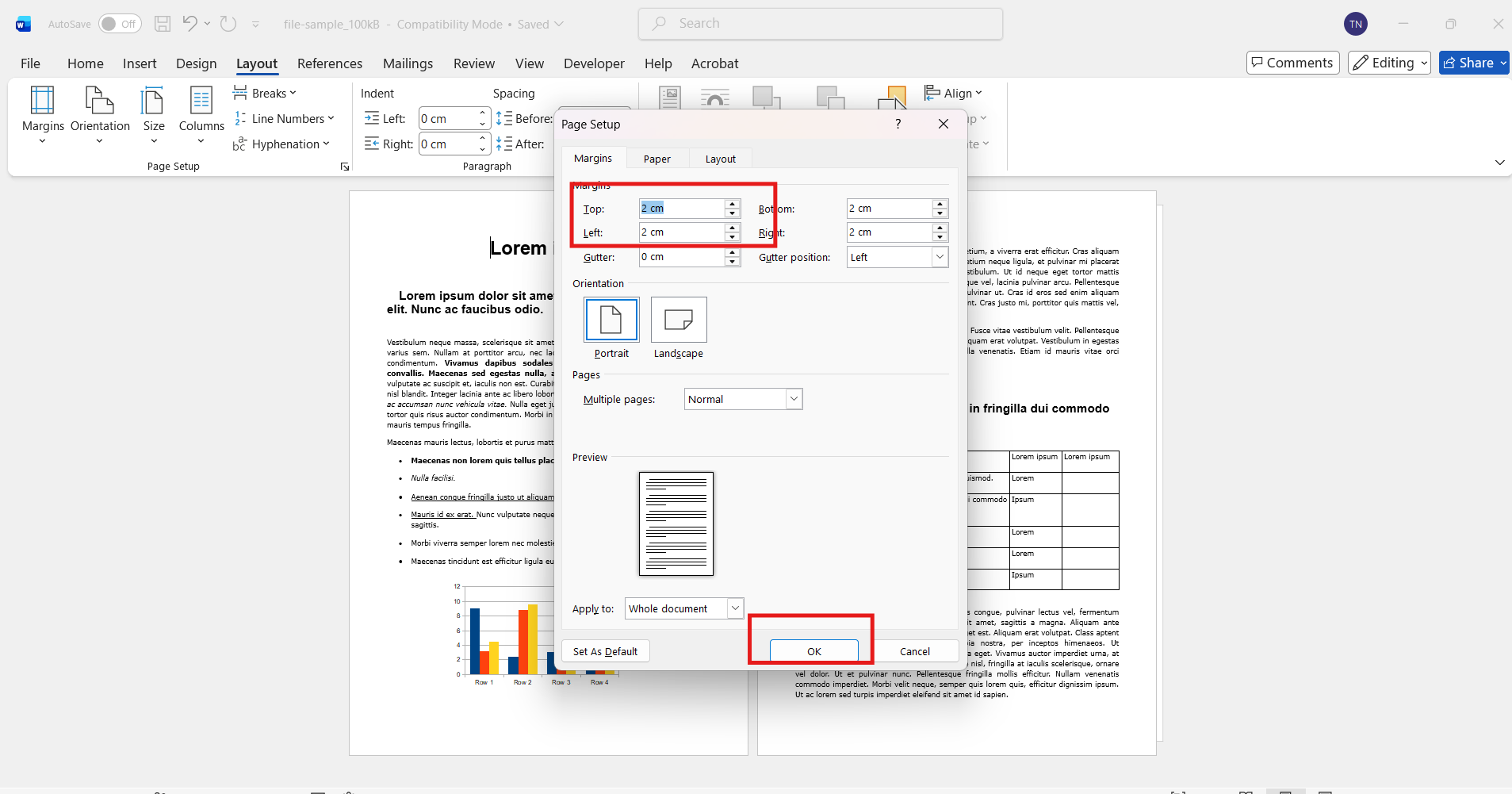Click the Undo icon

(x=189, y=24)
